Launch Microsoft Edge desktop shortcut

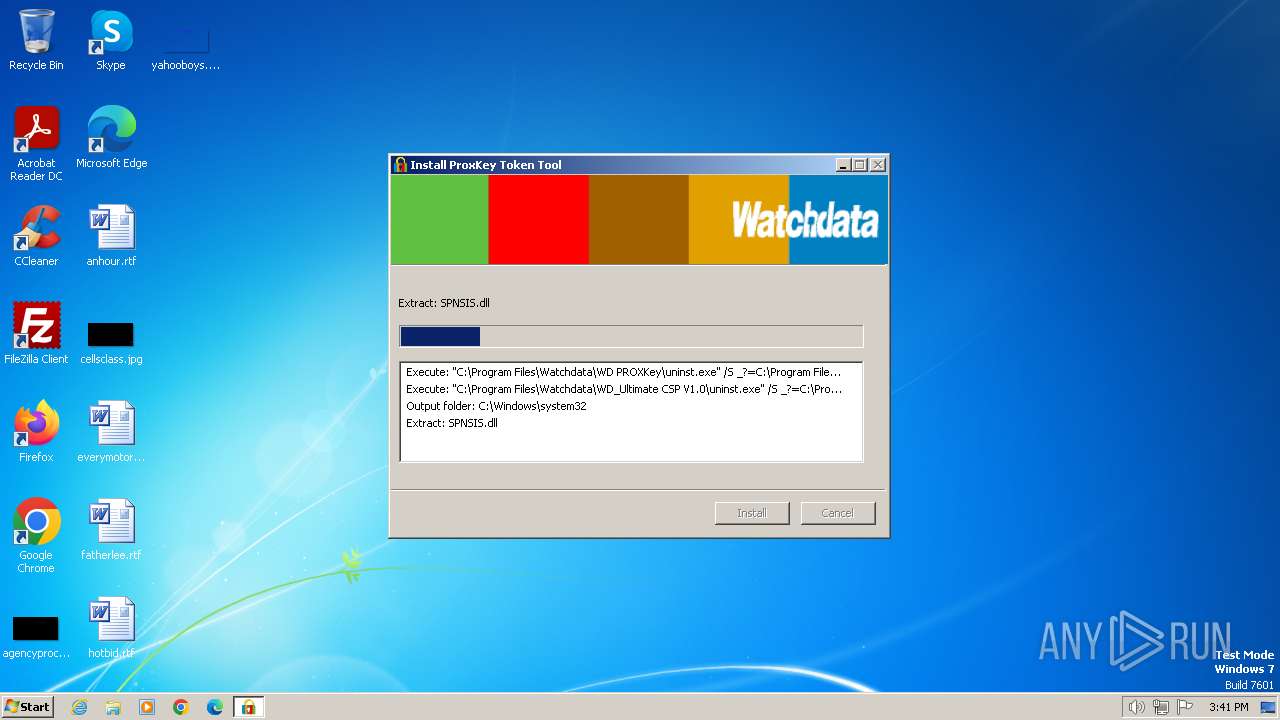pyautogui.click(x=111, y=138)
